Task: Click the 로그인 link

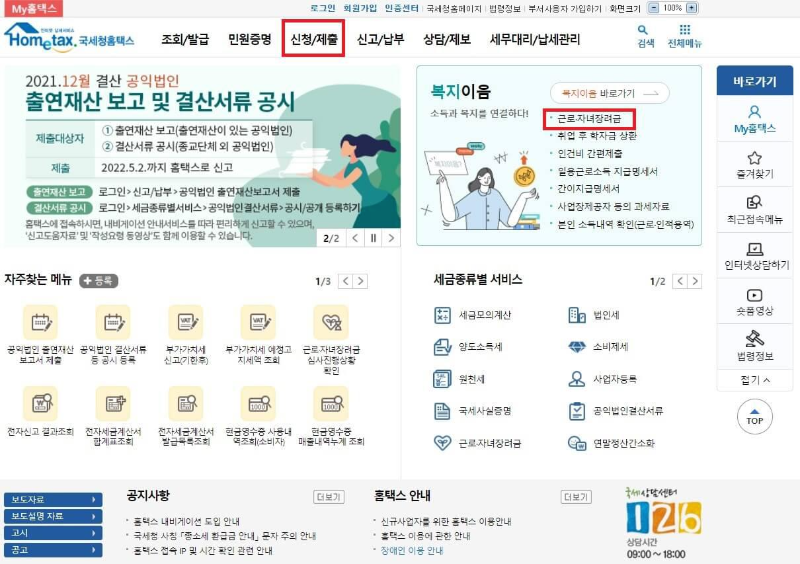Action: [x=323, y=8]
